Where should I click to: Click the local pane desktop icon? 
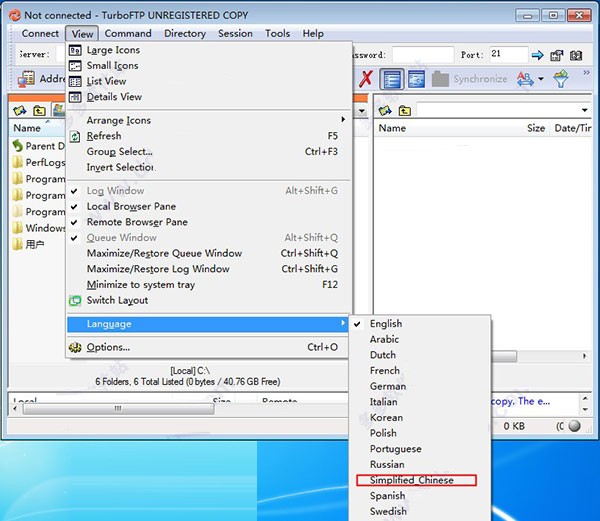click(59, 110)
